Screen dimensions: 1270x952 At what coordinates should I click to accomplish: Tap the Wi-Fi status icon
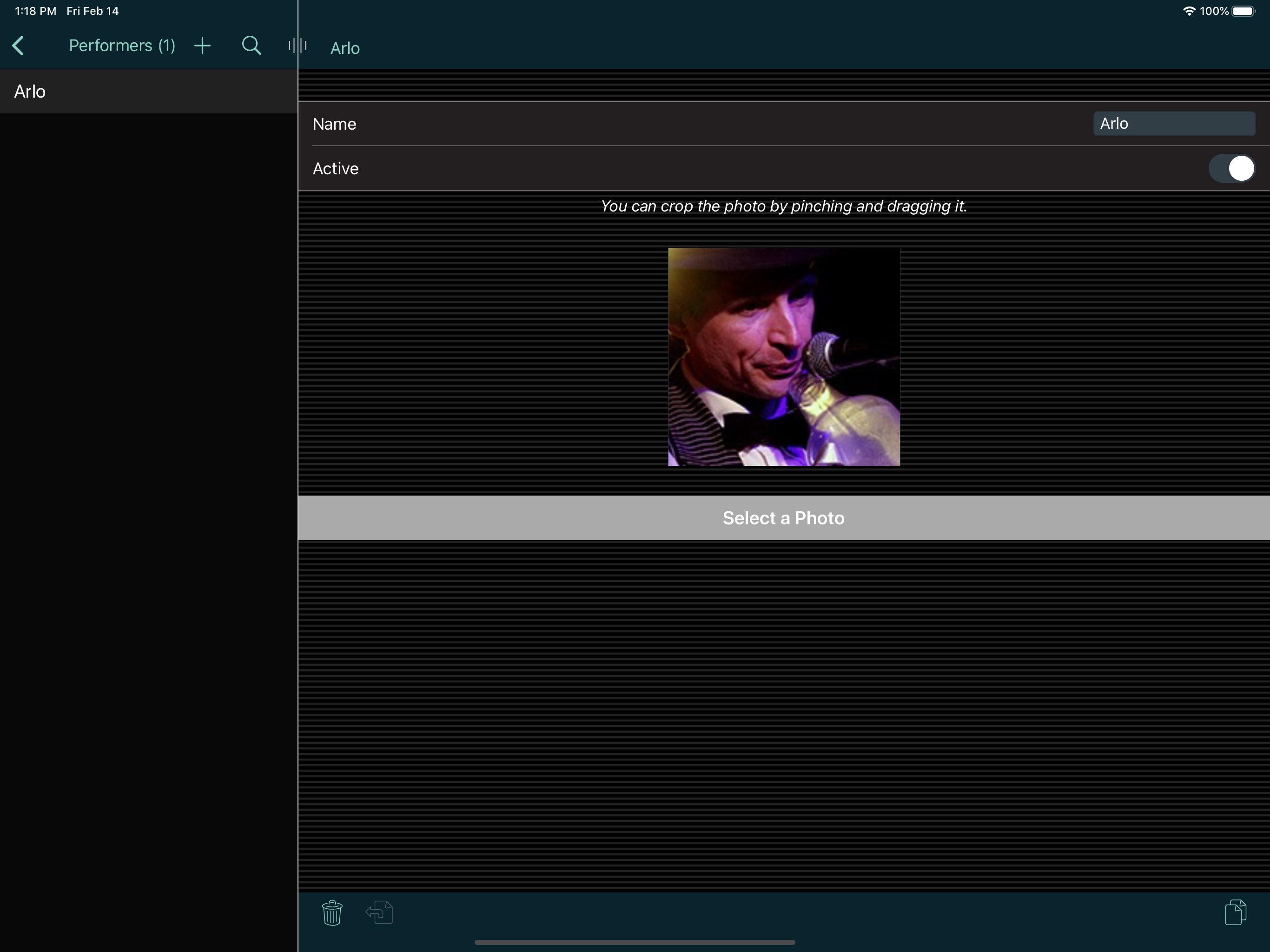pyautogui.click(x=1189, y=11)
